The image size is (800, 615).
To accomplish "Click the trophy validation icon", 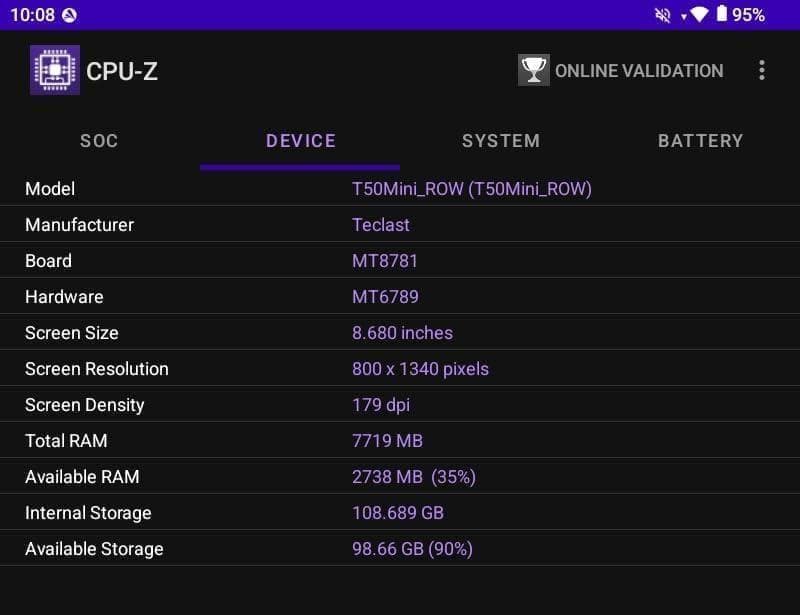I will click(534, 70).
